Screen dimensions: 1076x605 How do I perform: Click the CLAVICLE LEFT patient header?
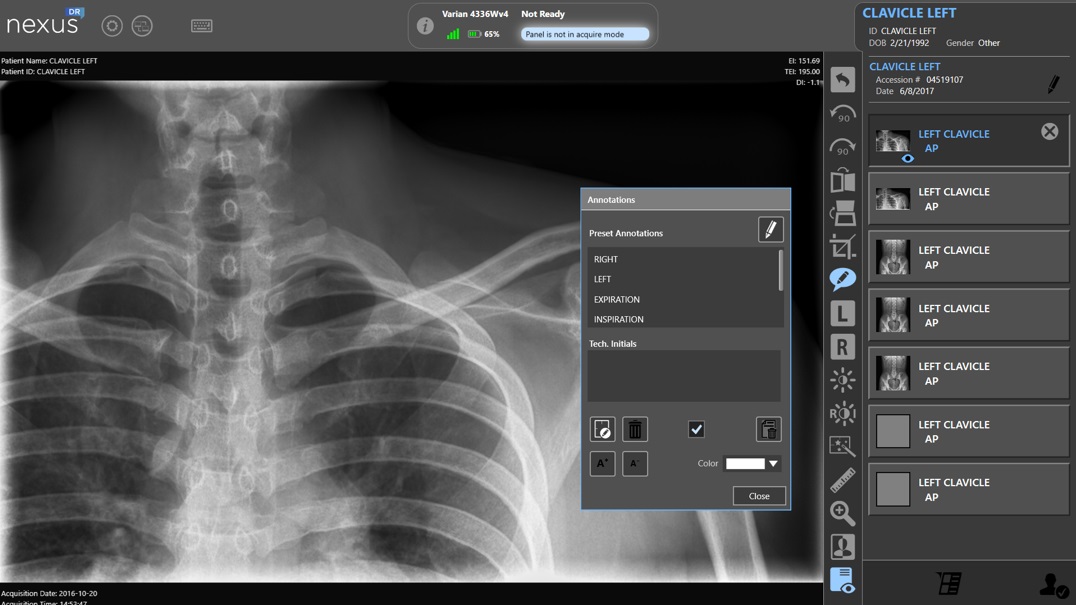[909, 13]
